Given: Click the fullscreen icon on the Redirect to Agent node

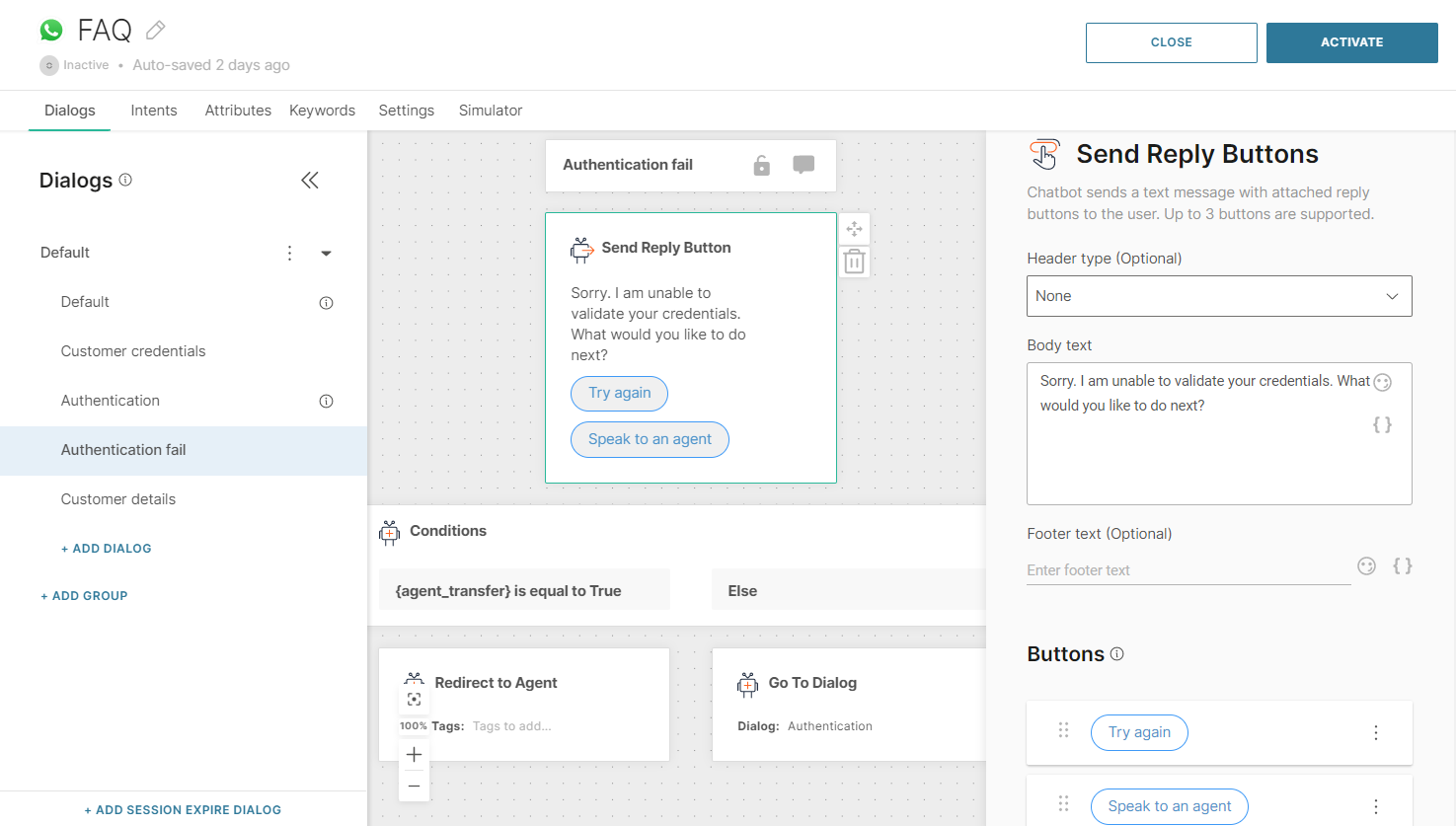Looking at the screenshot, I should pos(414,698).
